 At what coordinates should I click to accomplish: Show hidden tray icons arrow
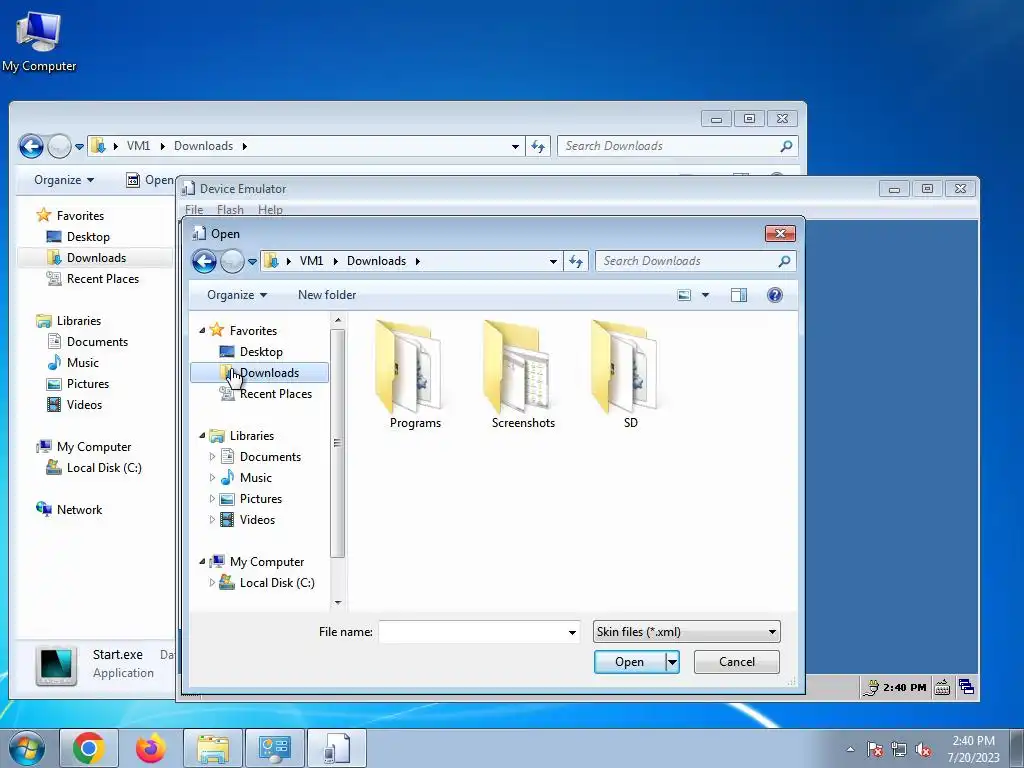(x=850, y=749)
